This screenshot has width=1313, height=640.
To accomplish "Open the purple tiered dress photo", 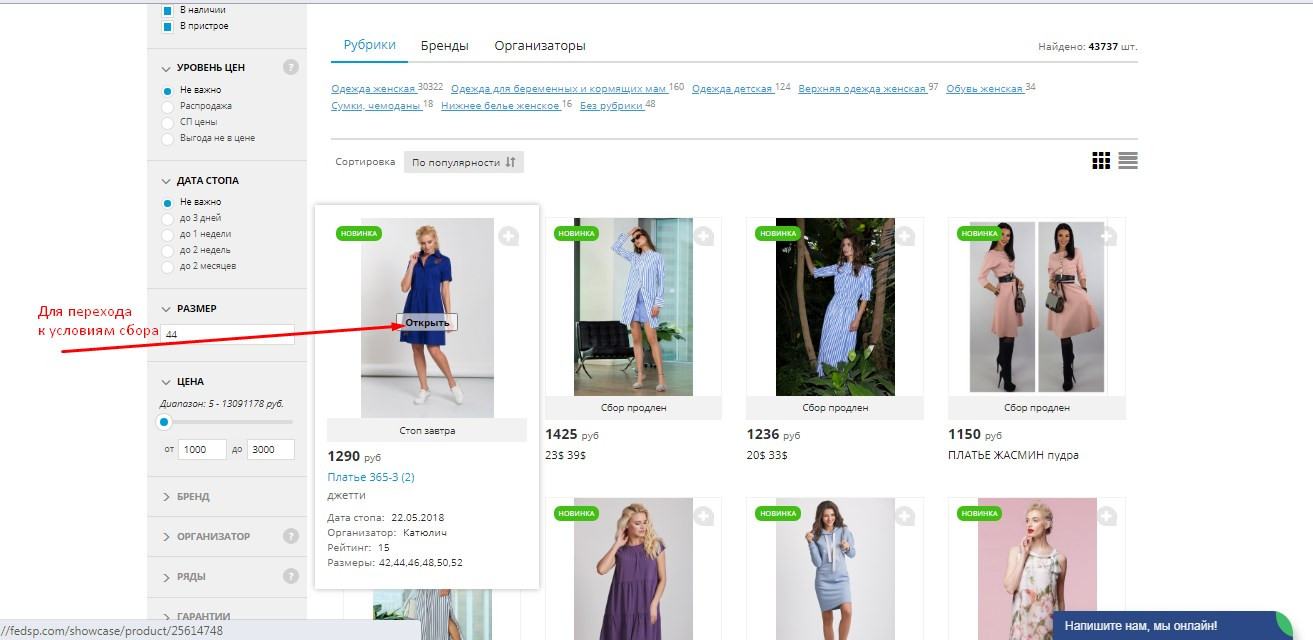I will (x=633, y=569).
